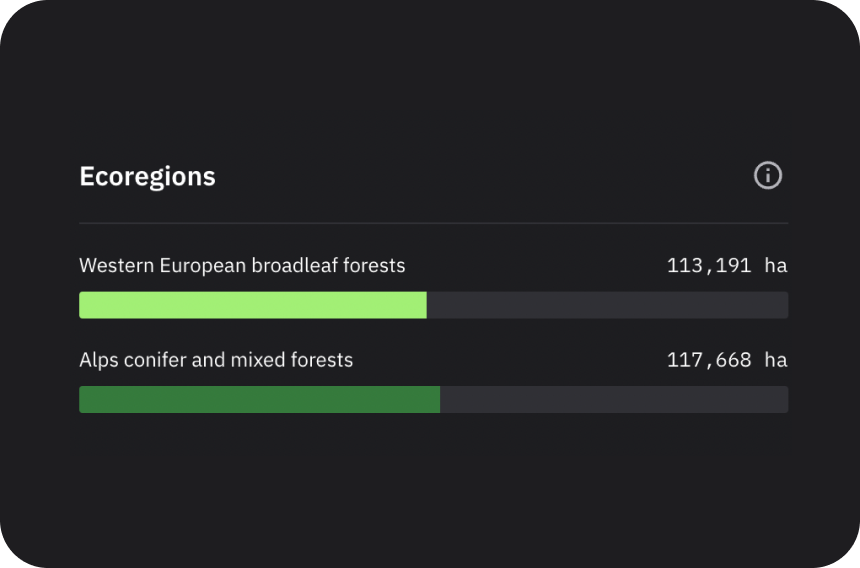
Task: Click the unfilled track of Western European bar
Action: 607,305
